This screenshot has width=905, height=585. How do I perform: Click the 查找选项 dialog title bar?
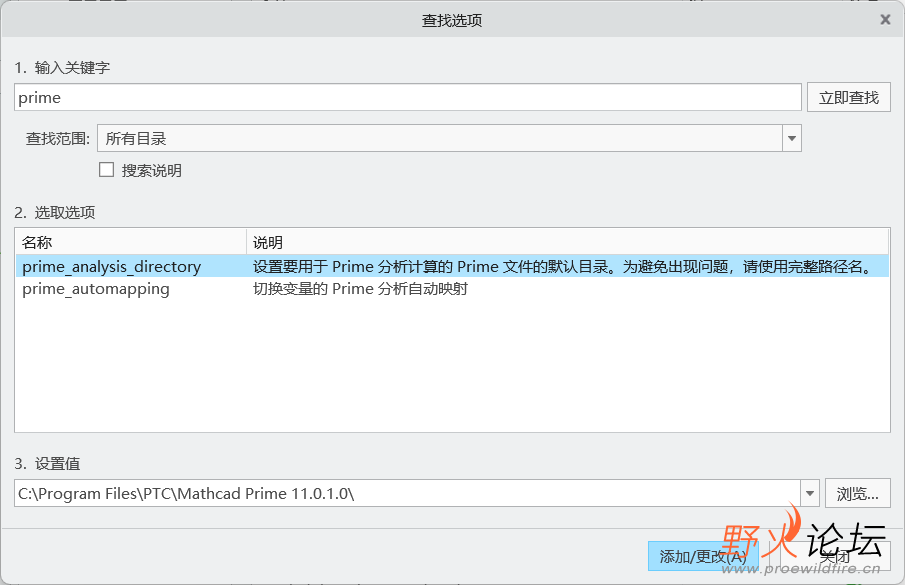point(452,19)
